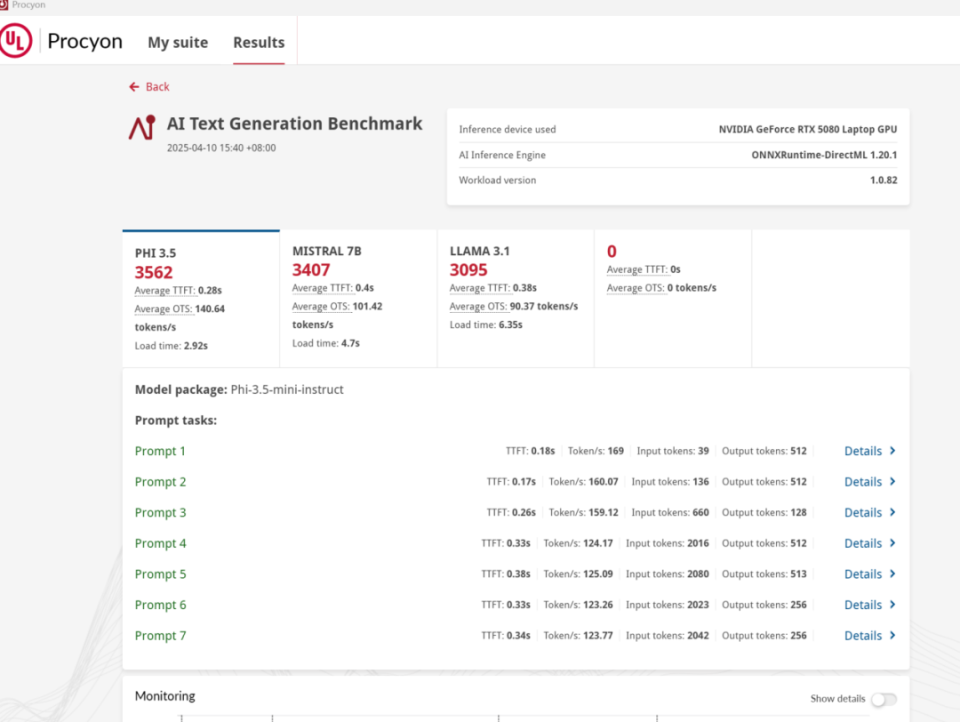The height and width of the screenshot is (722, 960).
Task: Click Load time 2.92s under PHI 3.5
Action: [x=171, y=346]
